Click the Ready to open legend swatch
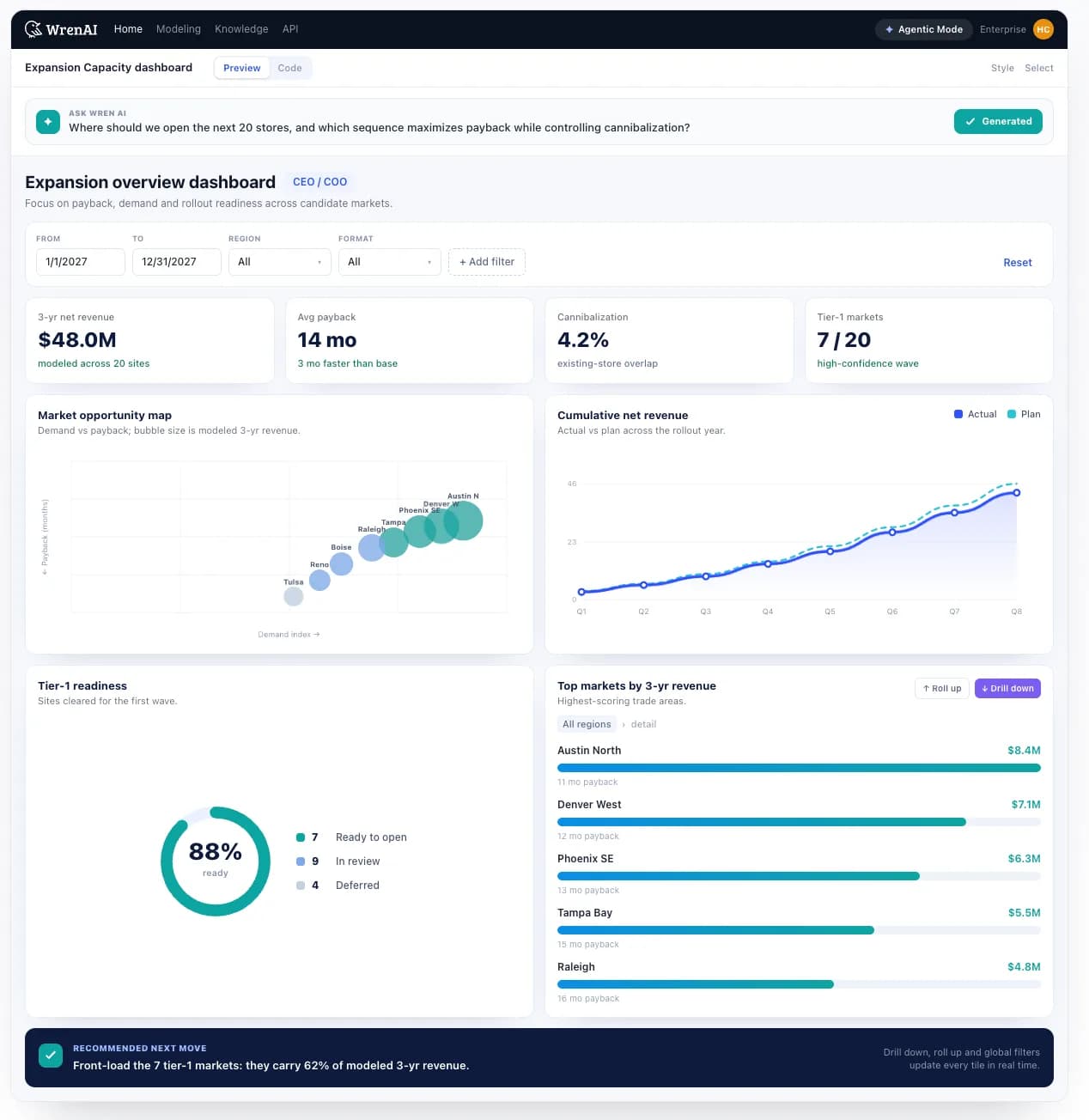The height and width of the screenshot is (1120, 1089). pos(301,837)
